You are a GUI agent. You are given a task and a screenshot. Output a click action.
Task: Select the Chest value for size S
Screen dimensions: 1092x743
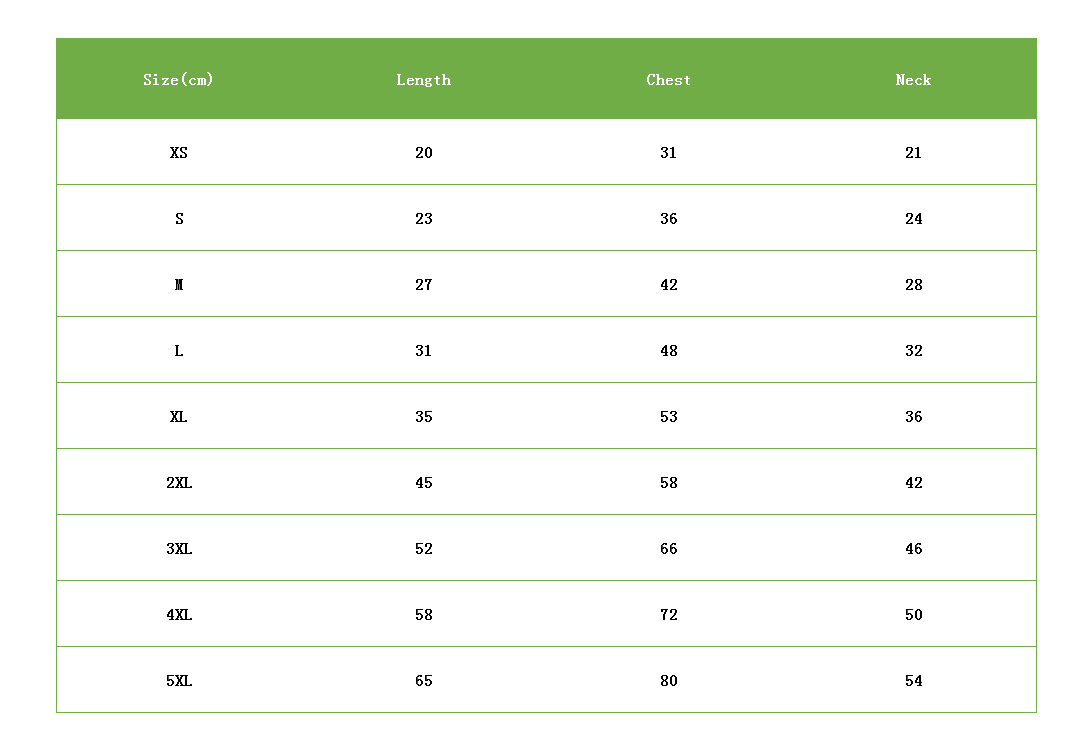click(669, 219)
